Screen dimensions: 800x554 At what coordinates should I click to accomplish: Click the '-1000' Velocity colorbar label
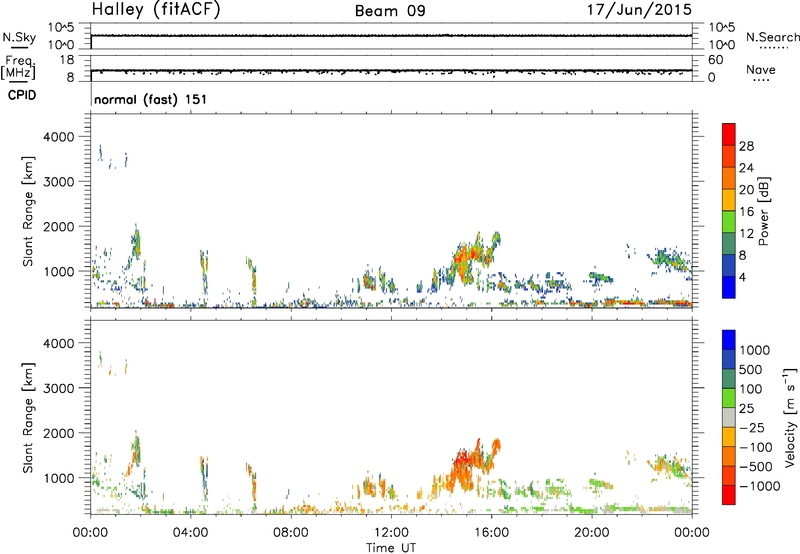[759, 486]
